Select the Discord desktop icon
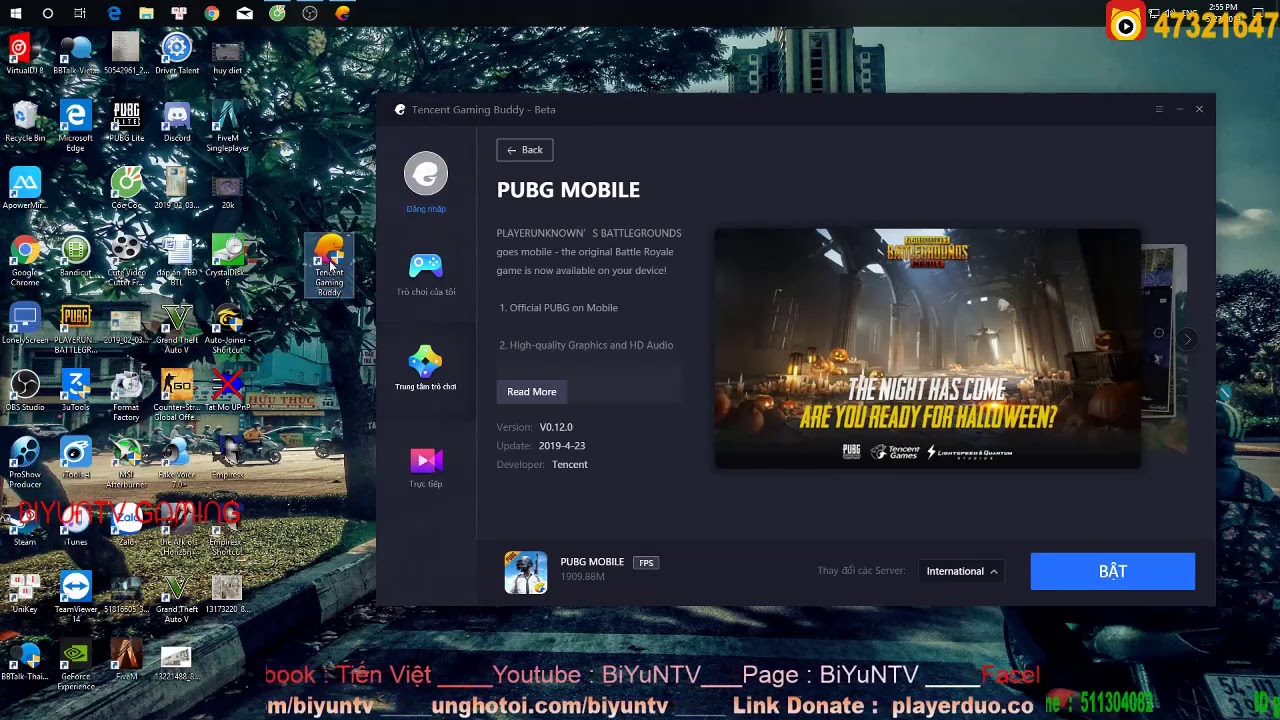The image size is (1280, 720). [177, 121]
